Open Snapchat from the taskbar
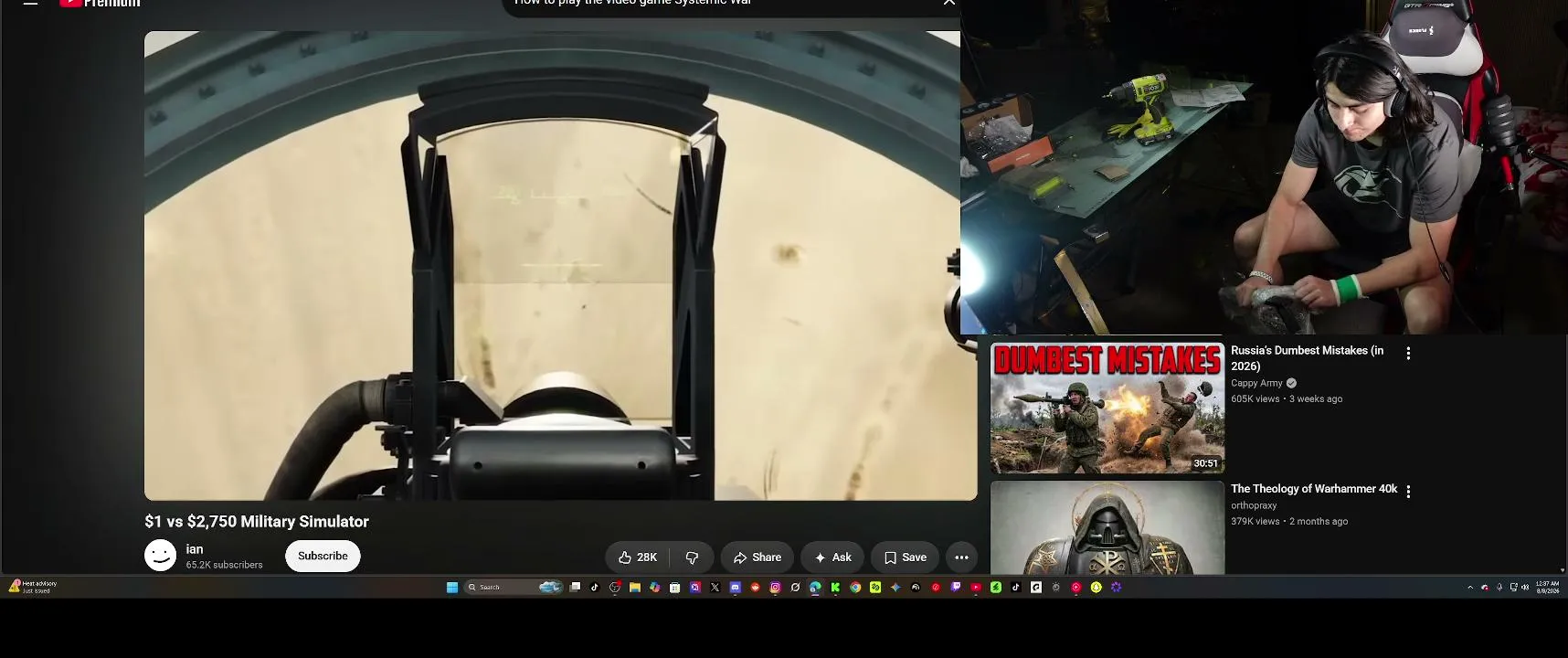This screenshot has height=658, width=1568. point(1096,588)
